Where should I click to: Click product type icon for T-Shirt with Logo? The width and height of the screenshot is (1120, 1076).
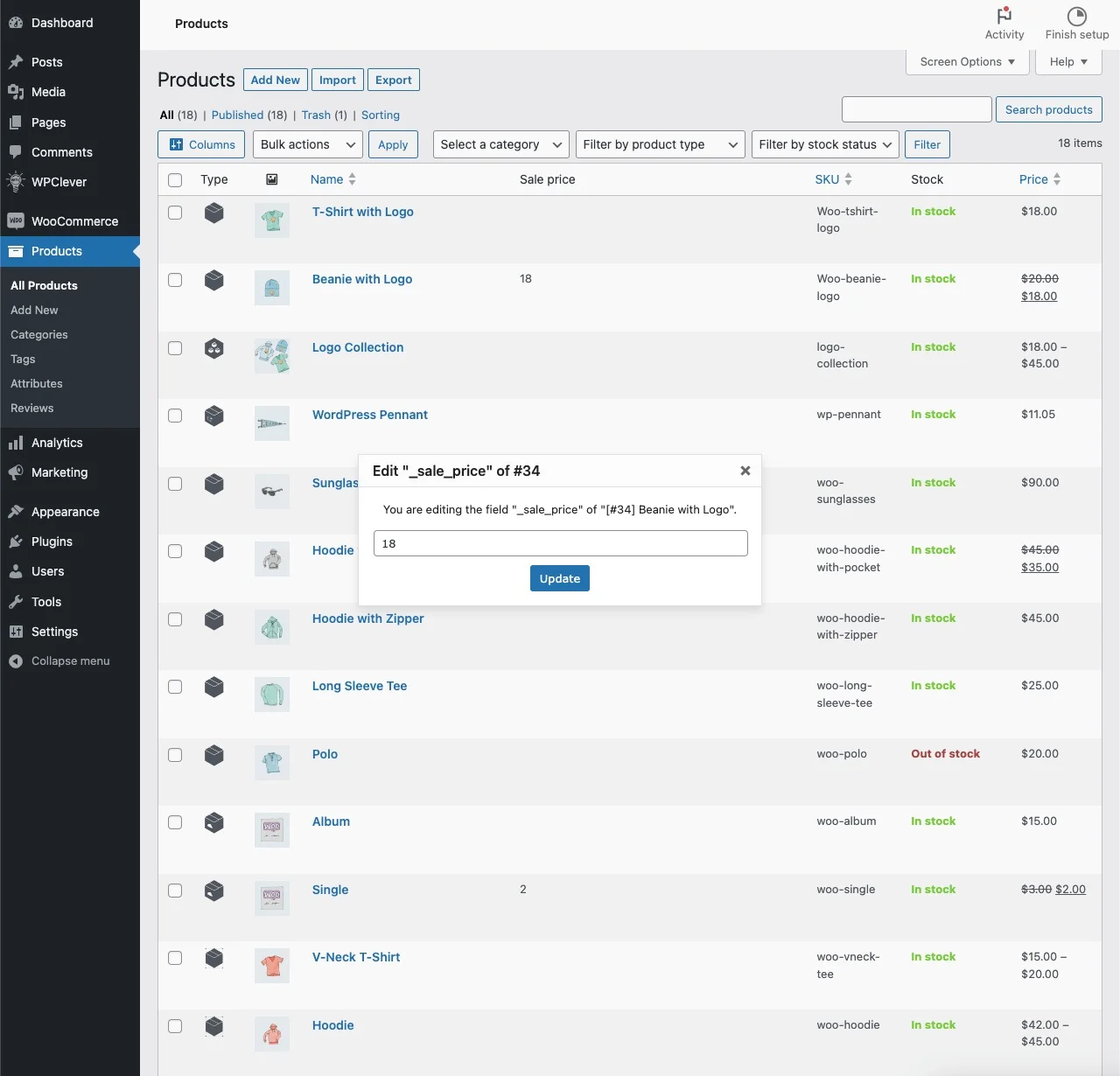214,213
